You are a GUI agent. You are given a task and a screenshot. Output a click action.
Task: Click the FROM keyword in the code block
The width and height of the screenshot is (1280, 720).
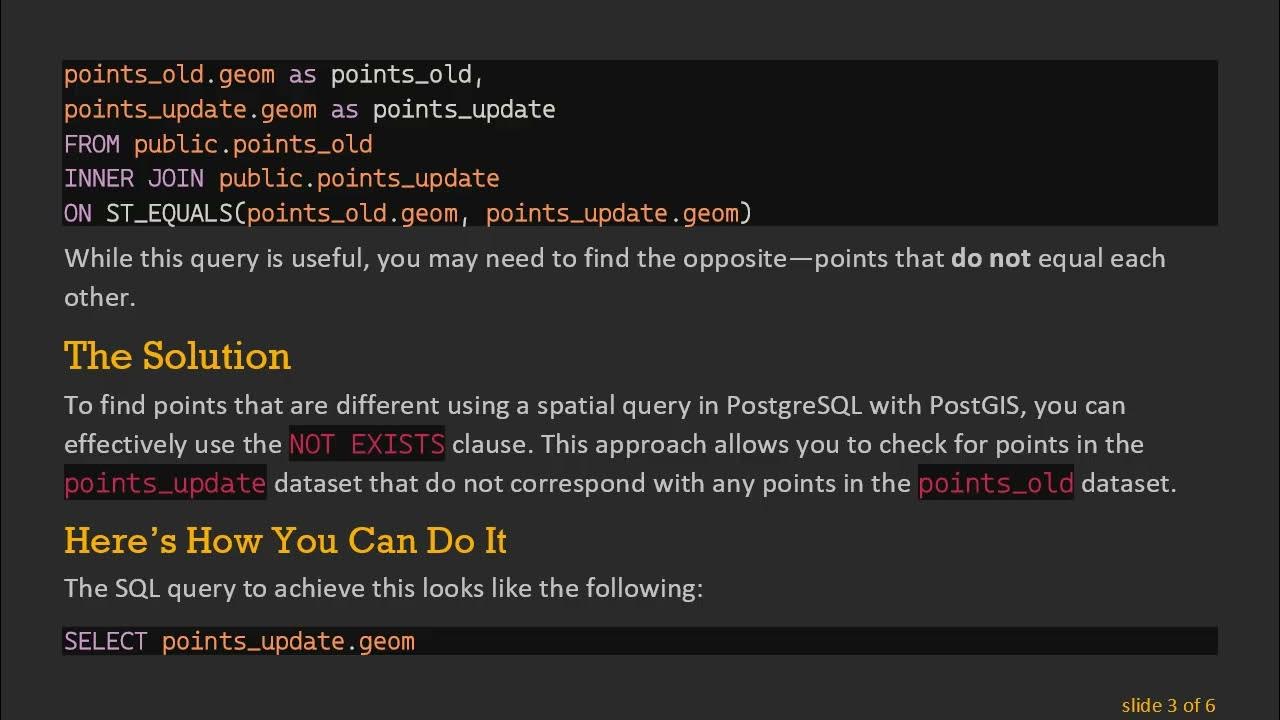click(91, 144)
